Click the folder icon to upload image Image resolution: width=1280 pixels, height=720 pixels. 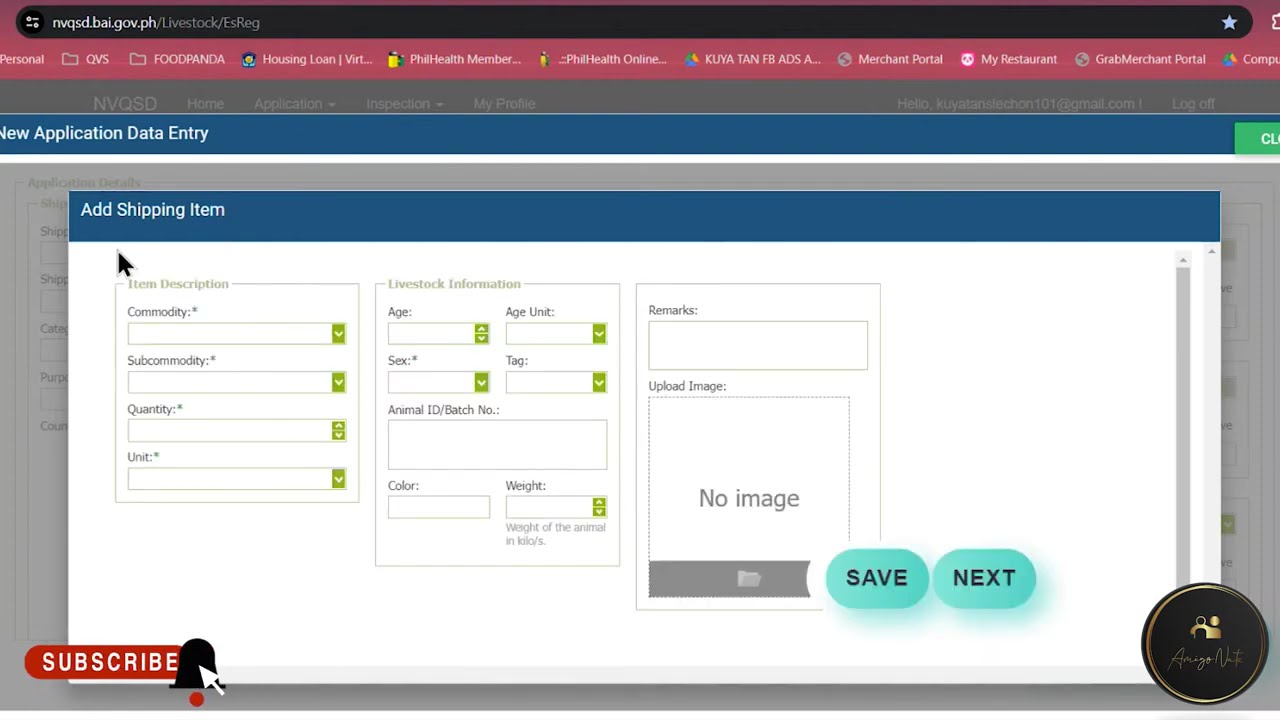[749, 578]
